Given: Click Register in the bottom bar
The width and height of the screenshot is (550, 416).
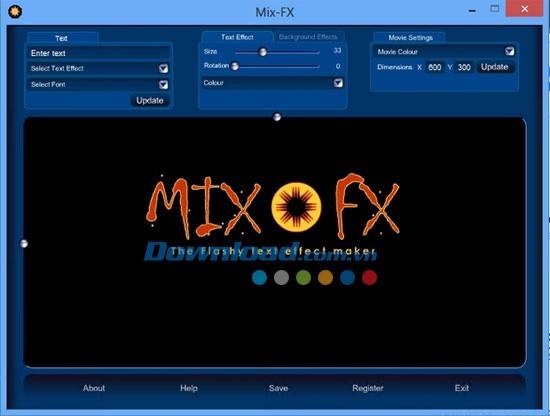Looking at the screenshot, I should (368, 388).
